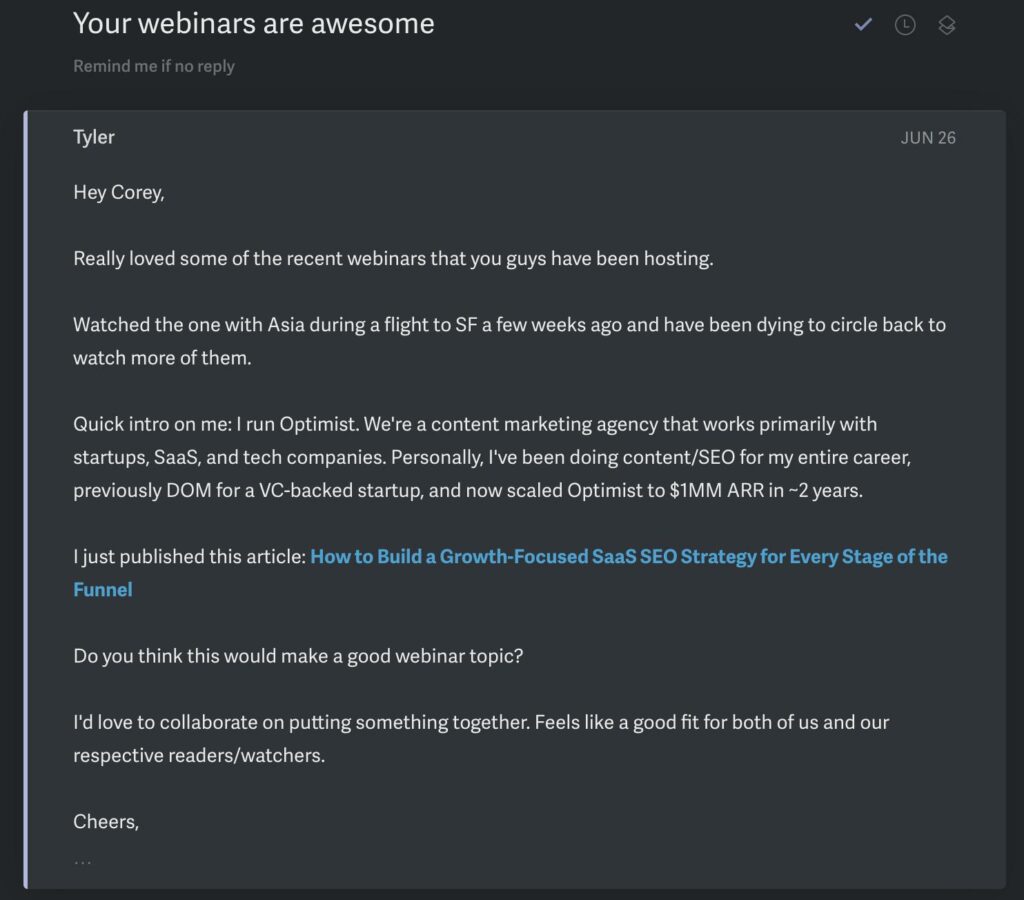Click the subject 'Your webinars are awesome'

click(253, 24)
